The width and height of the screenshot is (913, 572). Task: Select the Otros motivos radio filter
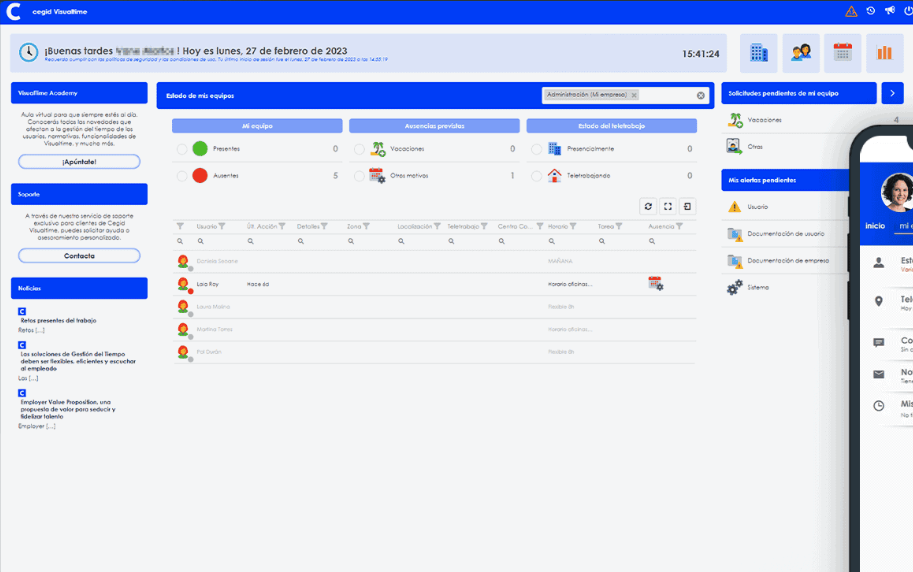359,176
